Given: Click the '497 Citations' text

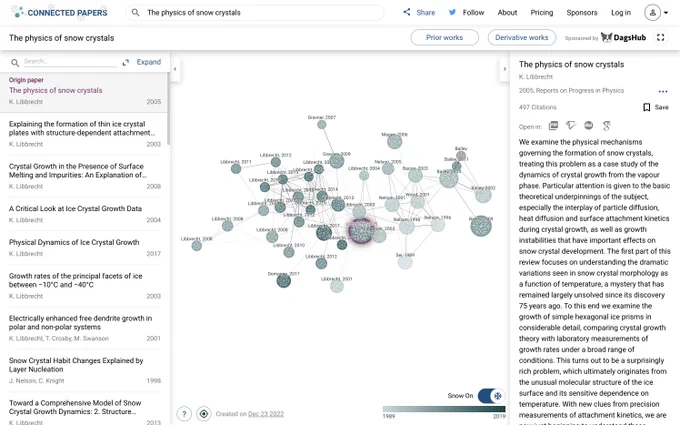Looking at the screenshot, I should [x=537, y=107].
